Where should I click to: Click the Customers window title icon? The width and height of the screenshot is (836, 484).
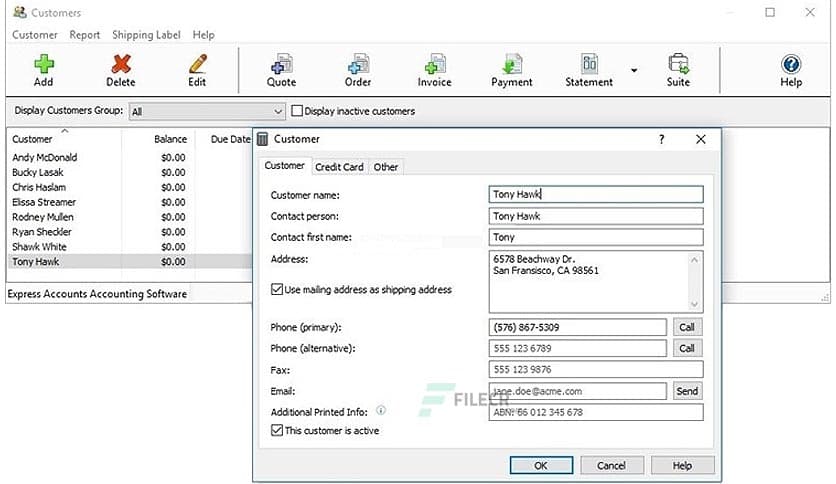pos(20,12)
